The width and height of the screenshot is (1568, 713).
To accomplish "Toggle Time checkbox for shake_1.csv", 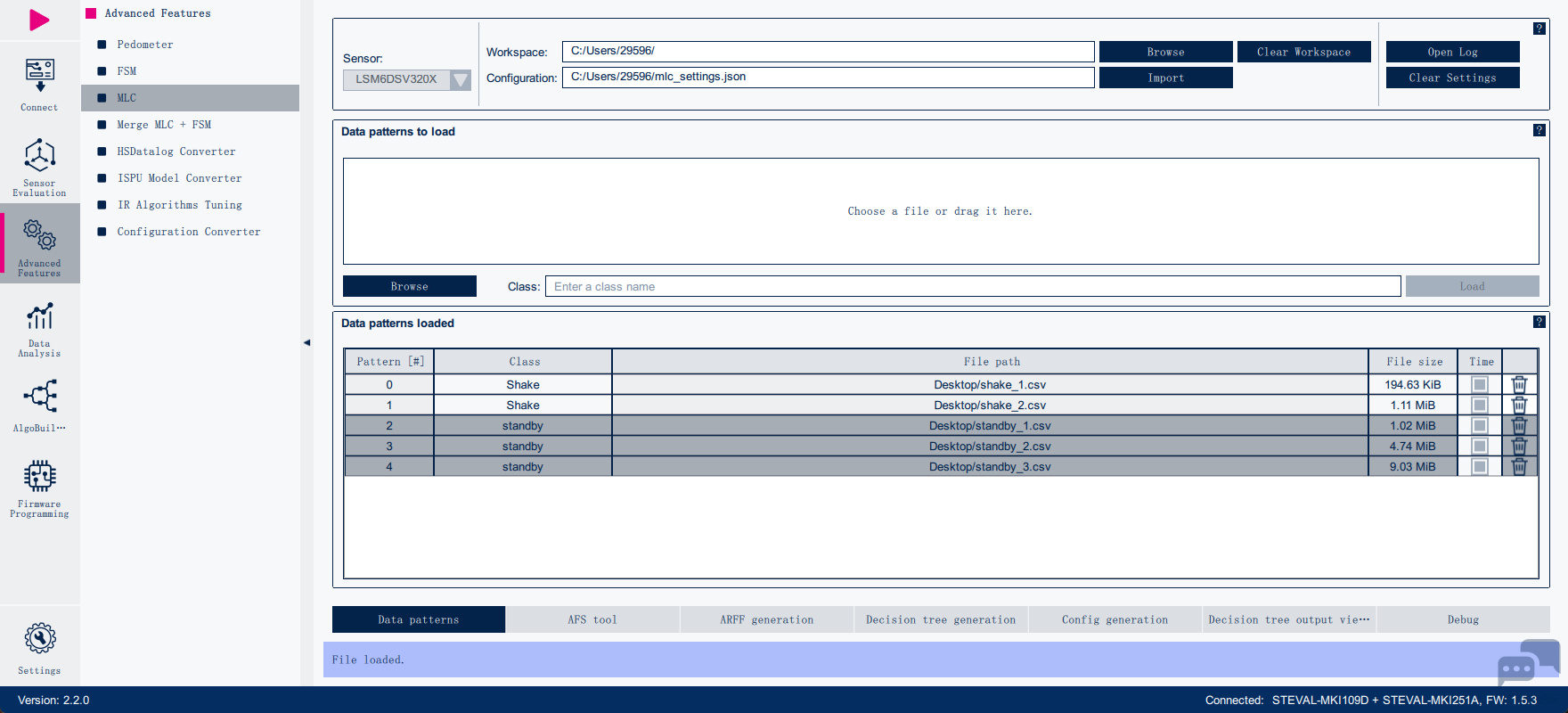I will (x=1480, y=385).
